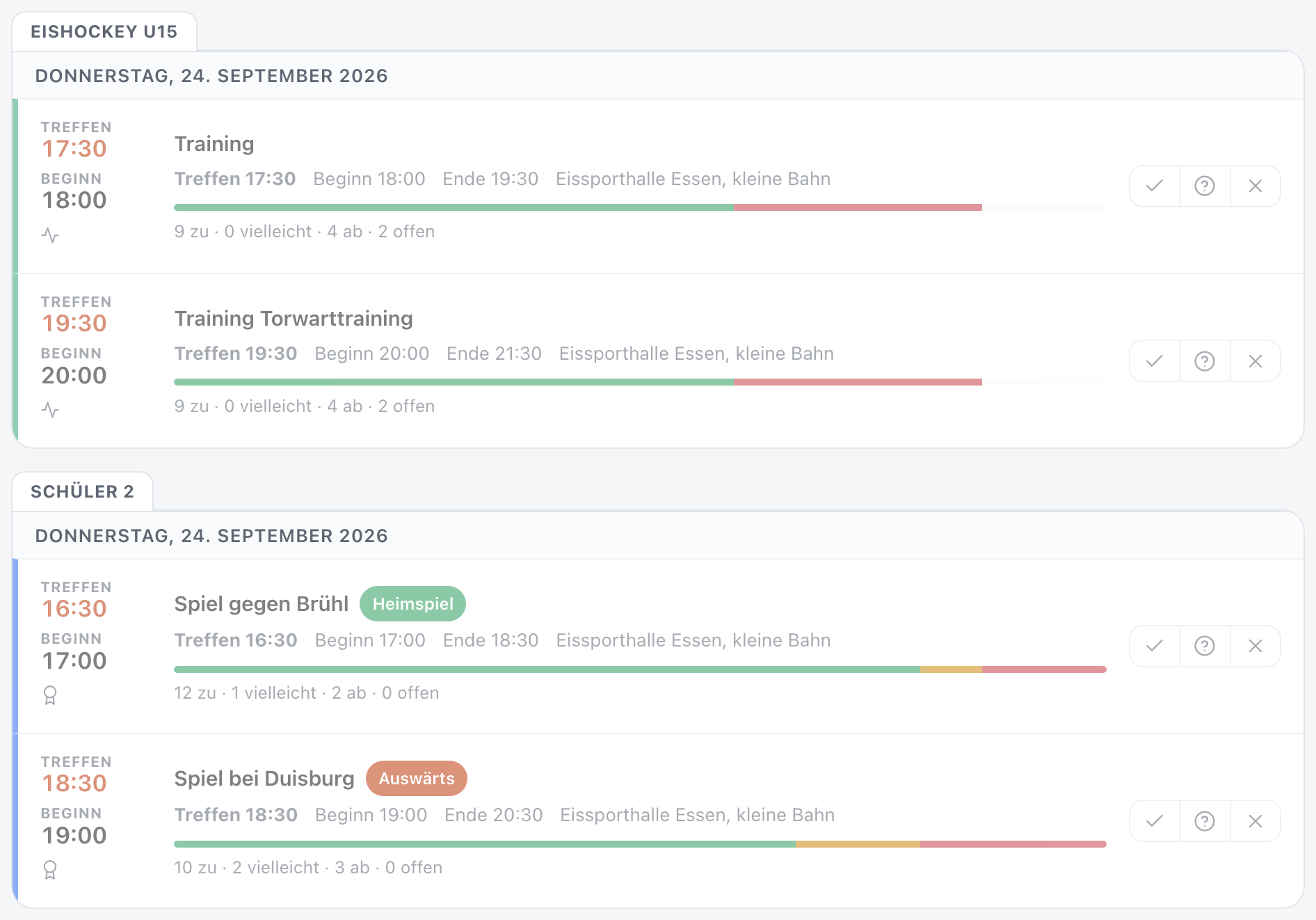Click the 17:30 Training attendance bar
Image resolution: width=1316 pixels, height=920 pixels.
pyautogui.click(x=640, y=207)
